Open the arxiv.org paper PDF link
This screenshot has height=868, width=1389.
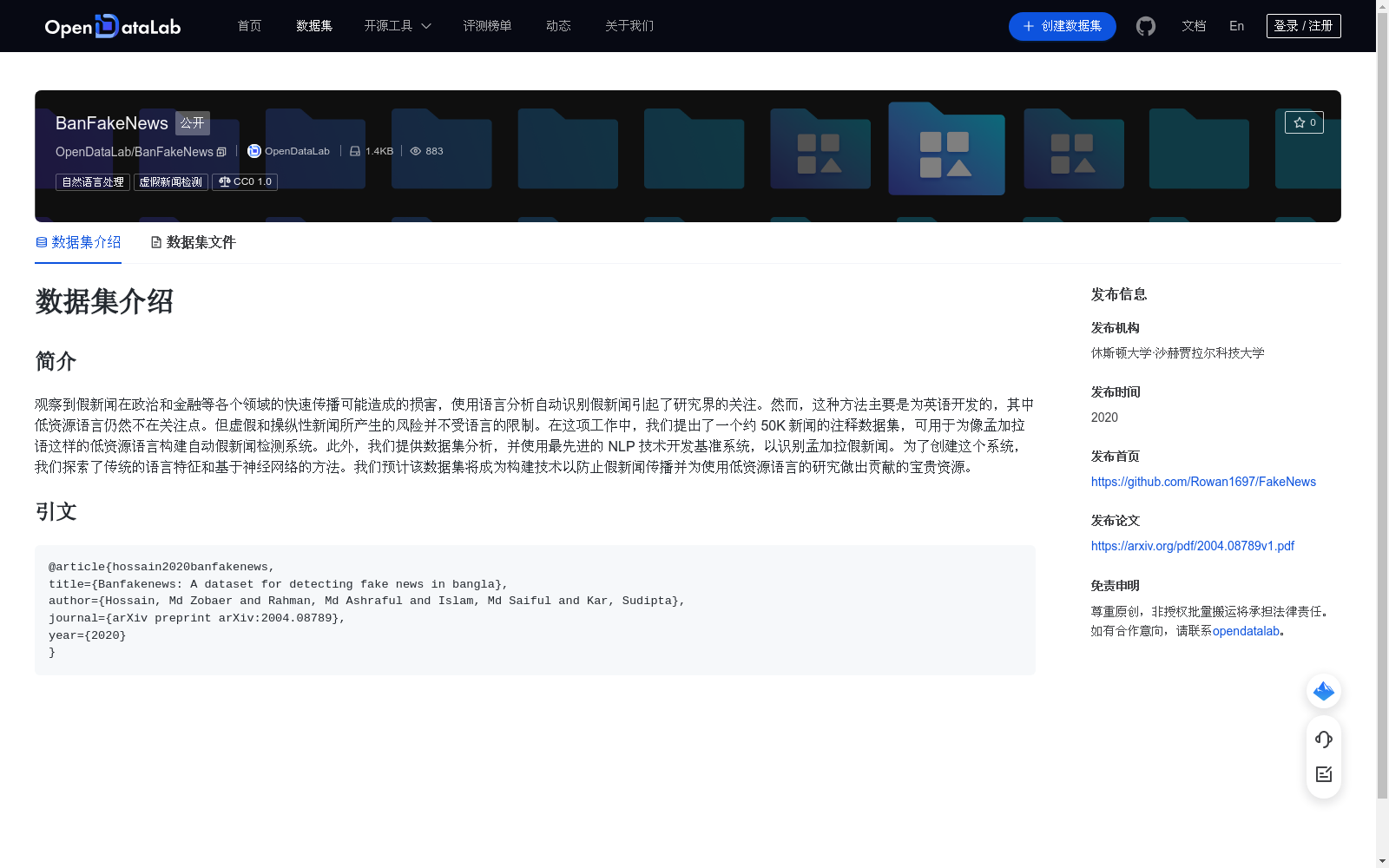pyautogui.click(x=1192, y=546)
